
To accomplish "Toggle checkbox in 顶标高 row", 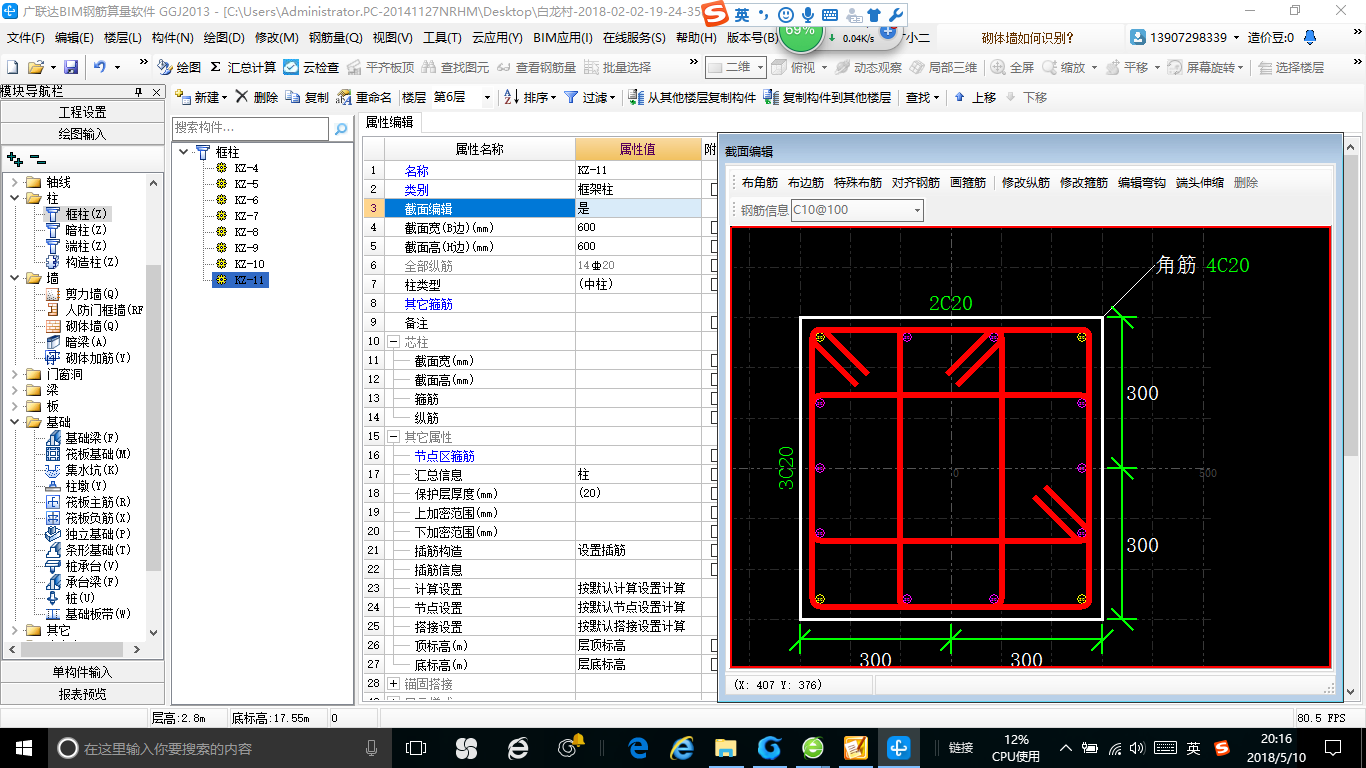I will pyautogui.click(x=716, y=645).
